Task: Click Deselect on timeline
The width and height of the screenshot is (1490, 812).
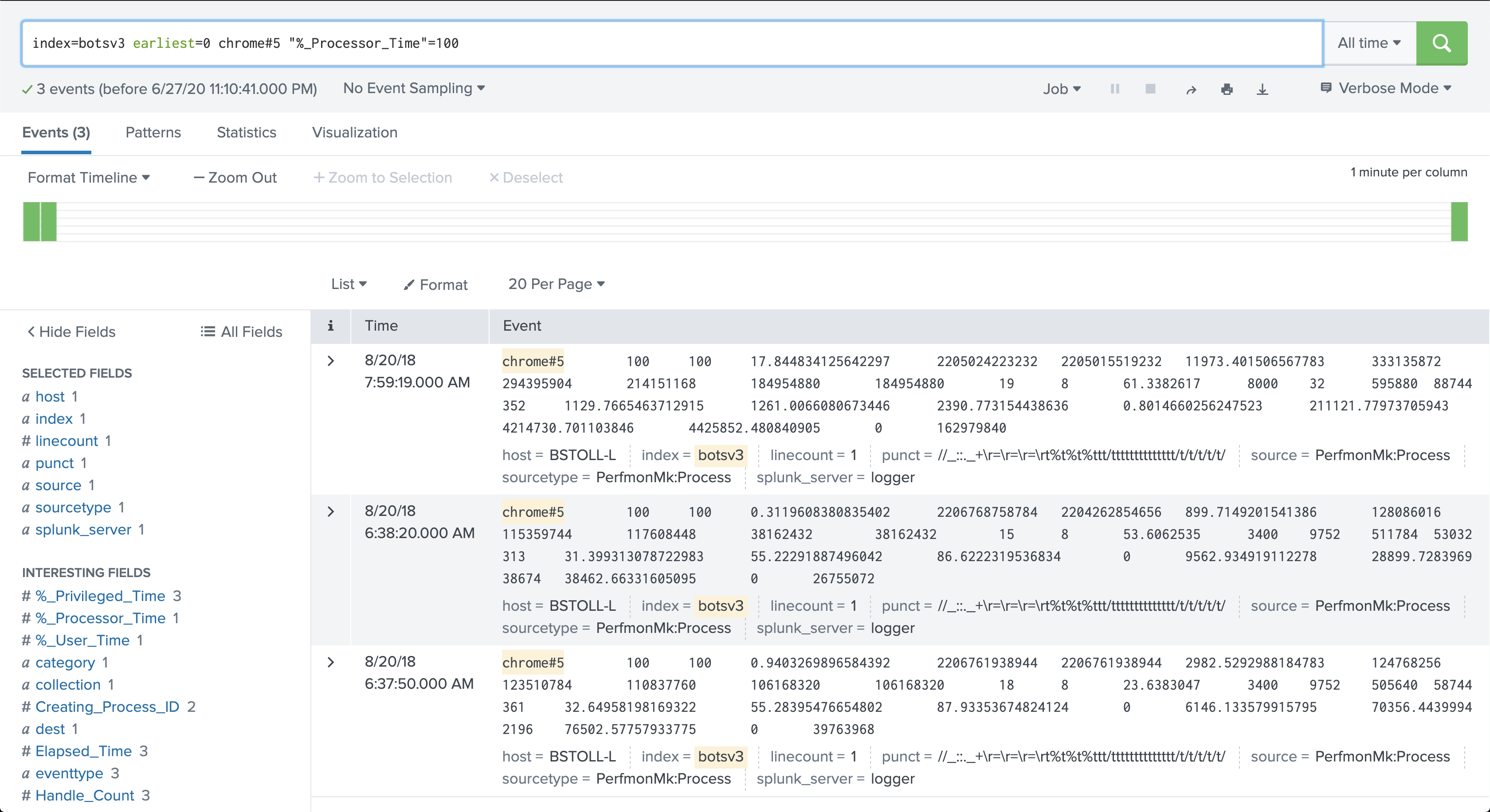Action: pyautogui.click(x=526, y=177)
